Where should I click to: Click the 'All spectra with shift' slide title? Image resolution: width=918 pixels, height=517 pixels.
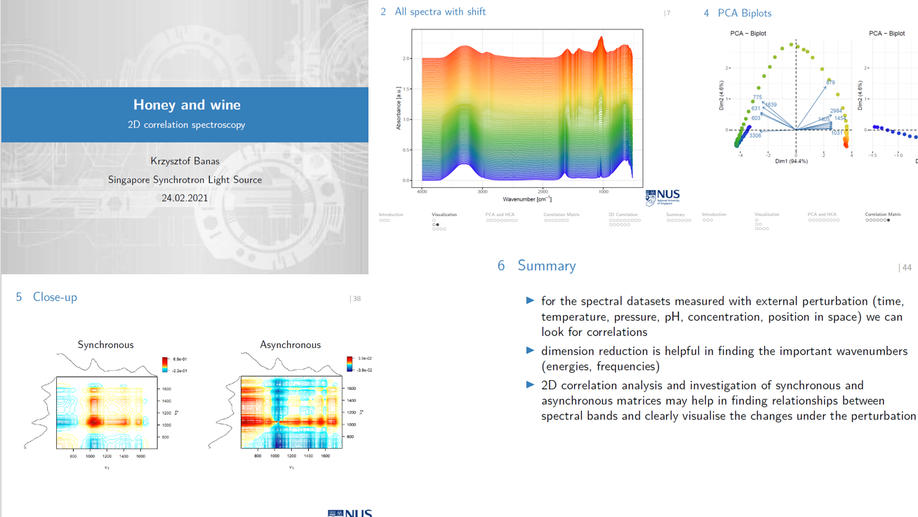[x=440, y=12]
